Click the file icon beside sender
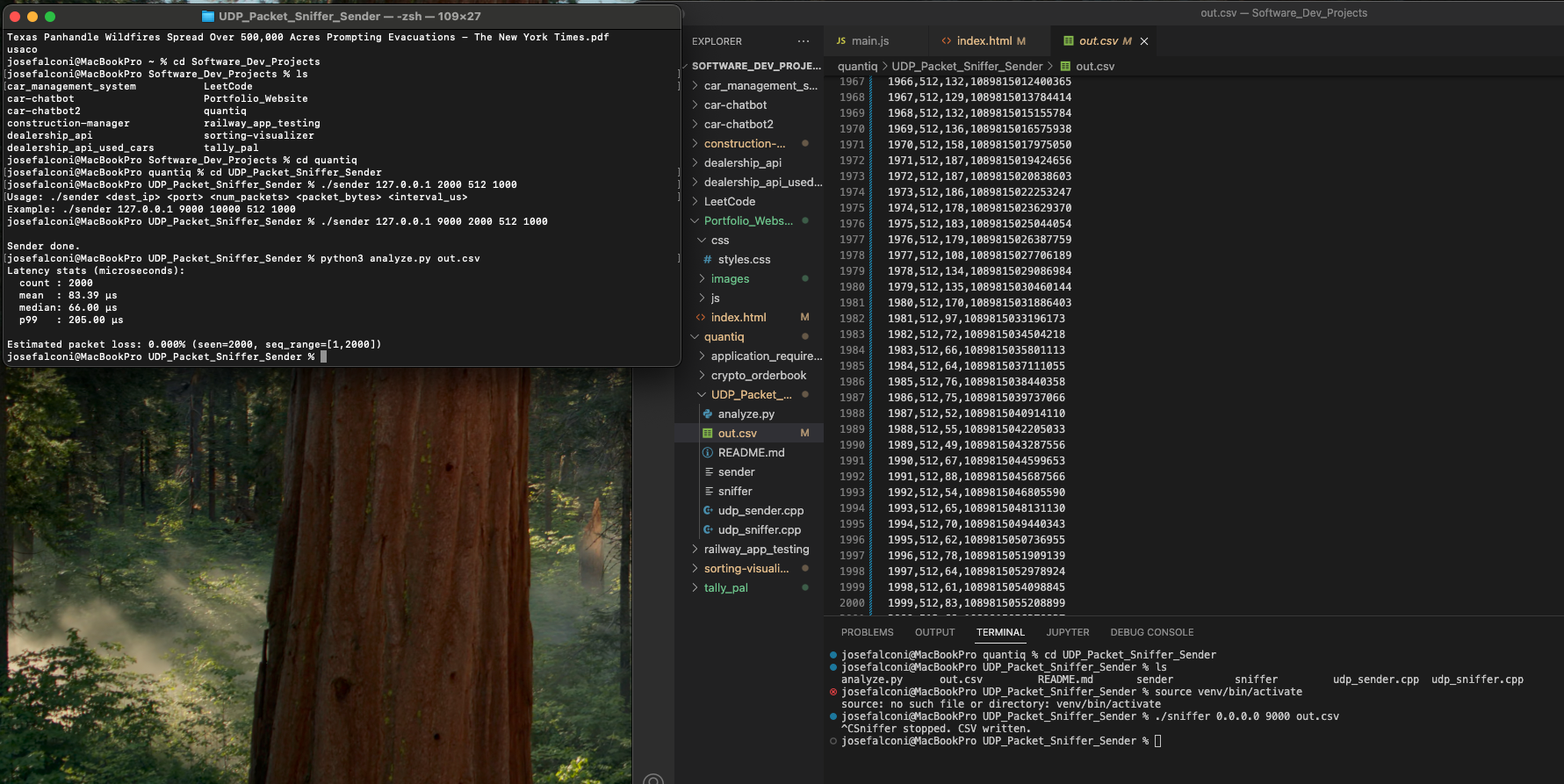The width and height of the screenshot is (1564, 784). (x=708, y=471)
